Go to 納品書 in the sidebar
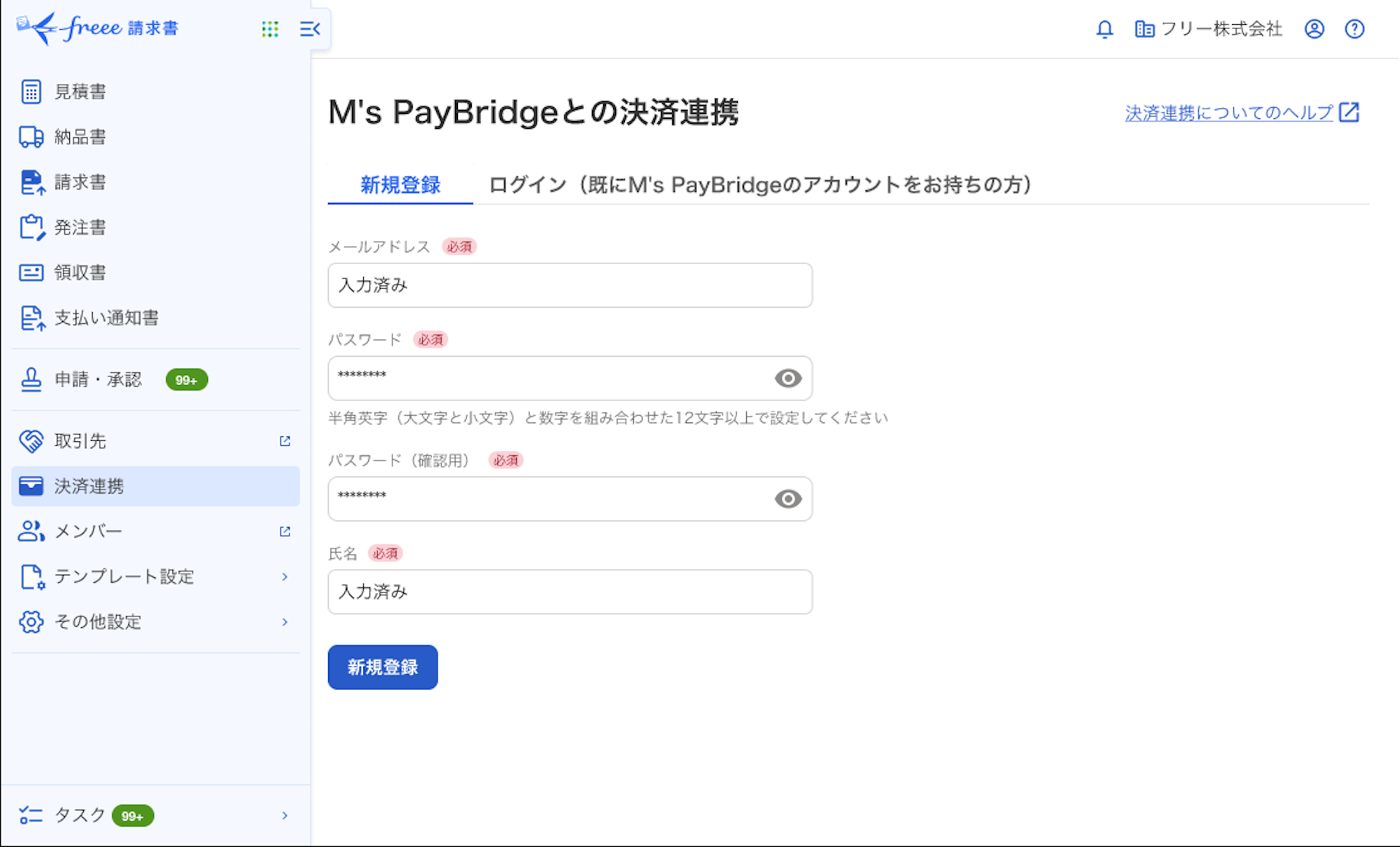This screenshot has height=847, width=1400. [x=80, y=137]
